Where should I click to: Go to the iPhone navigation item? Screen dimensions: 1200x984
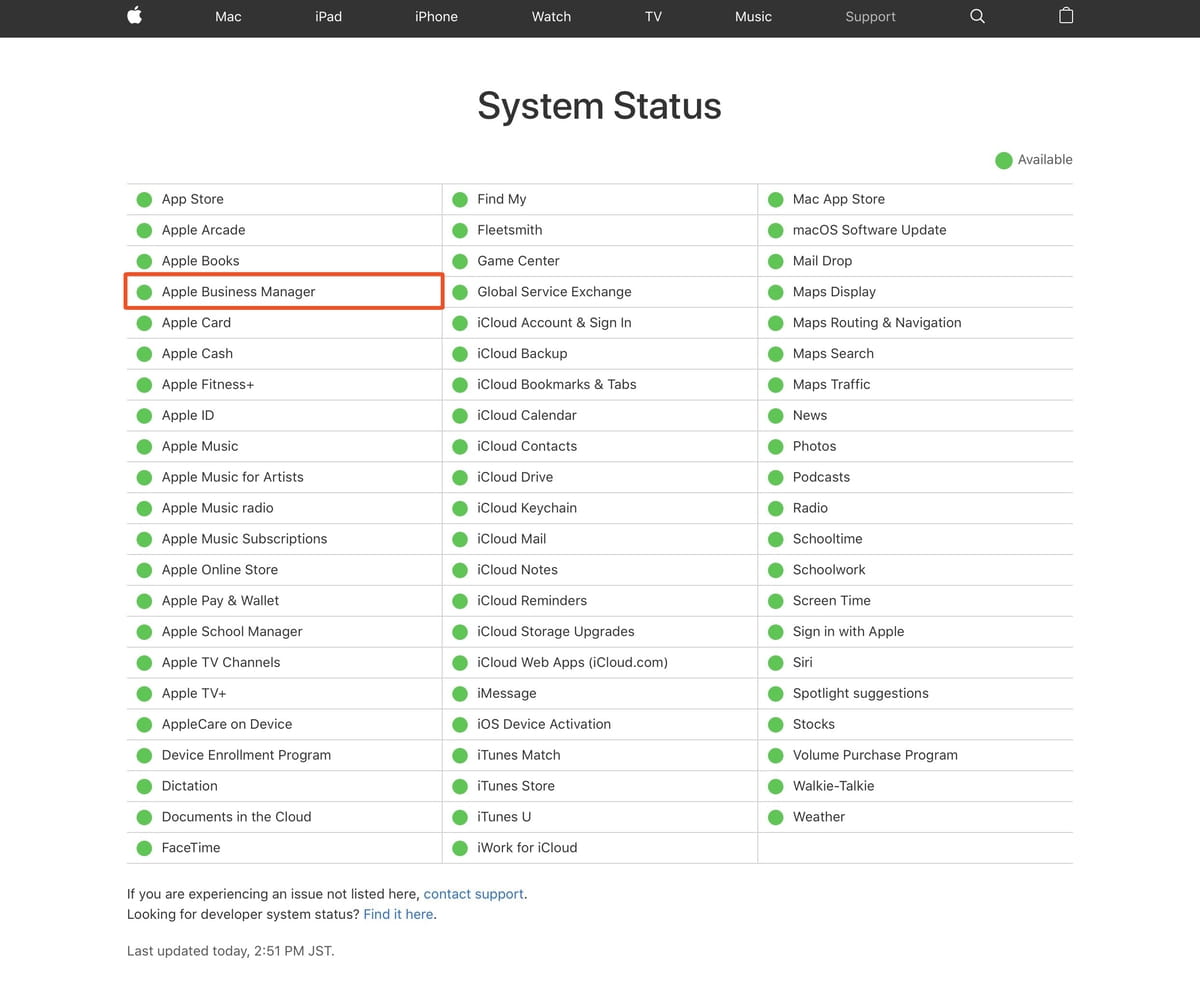pyautogui.click(x=436, y=16)
